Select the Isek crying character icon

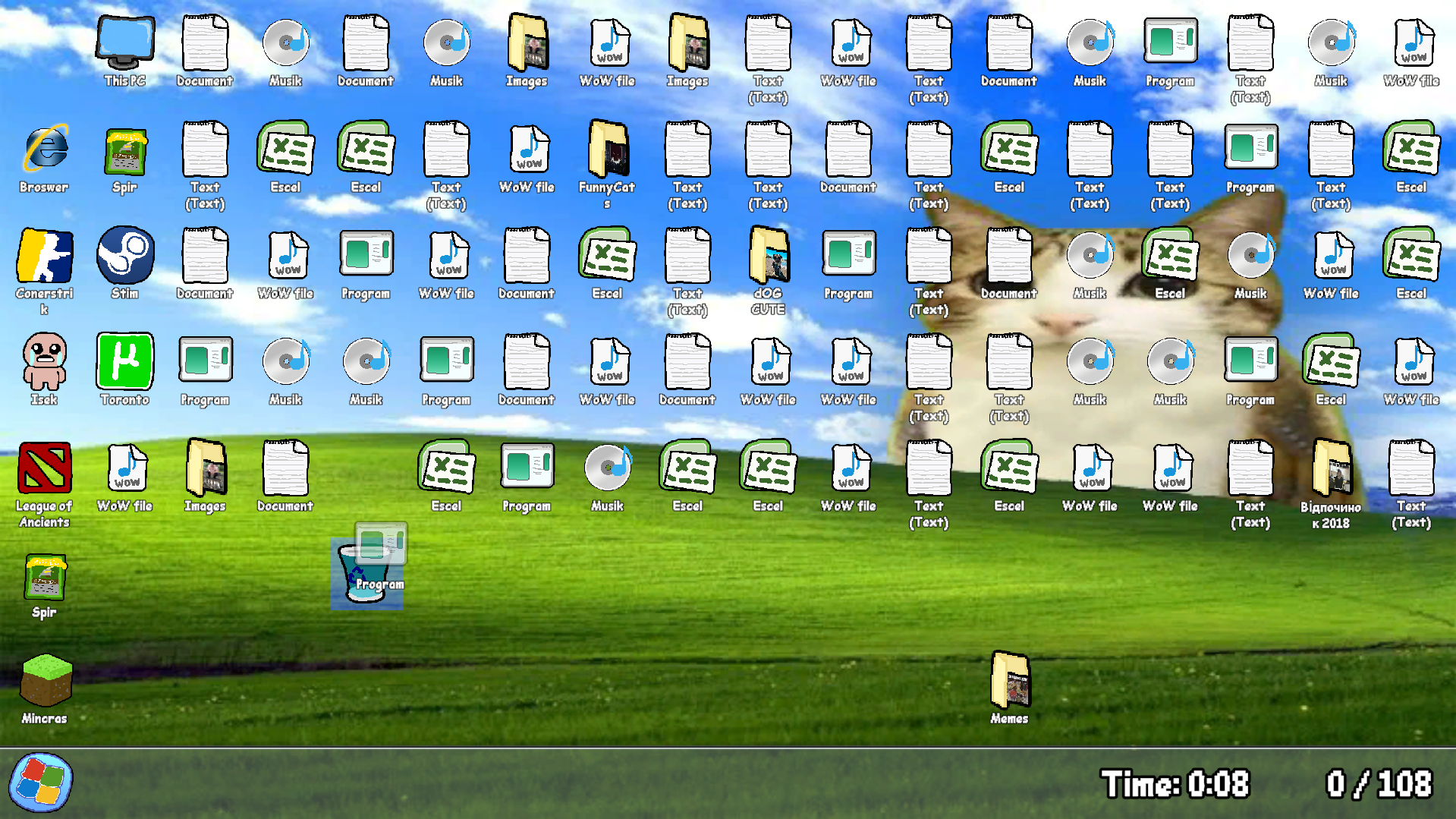(x=44, y=370)
